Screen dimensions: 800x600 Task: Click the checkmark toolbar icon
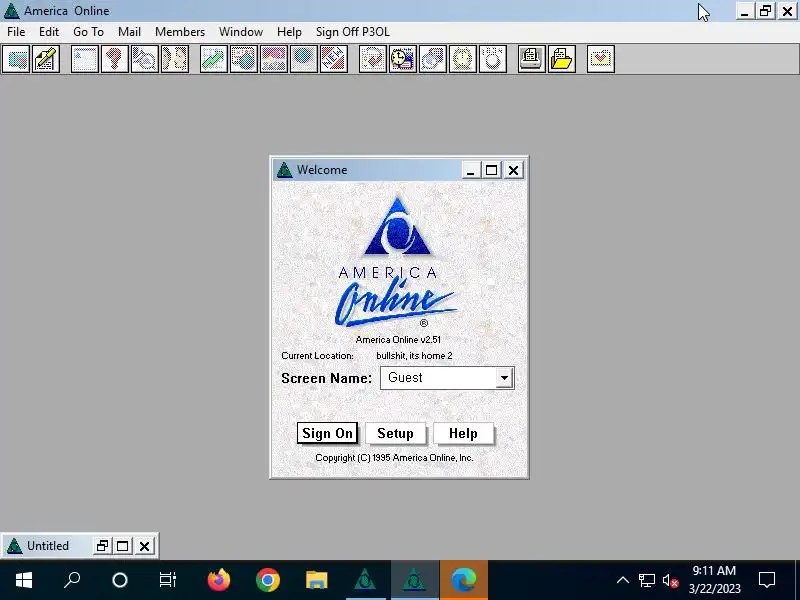[373, 59]
